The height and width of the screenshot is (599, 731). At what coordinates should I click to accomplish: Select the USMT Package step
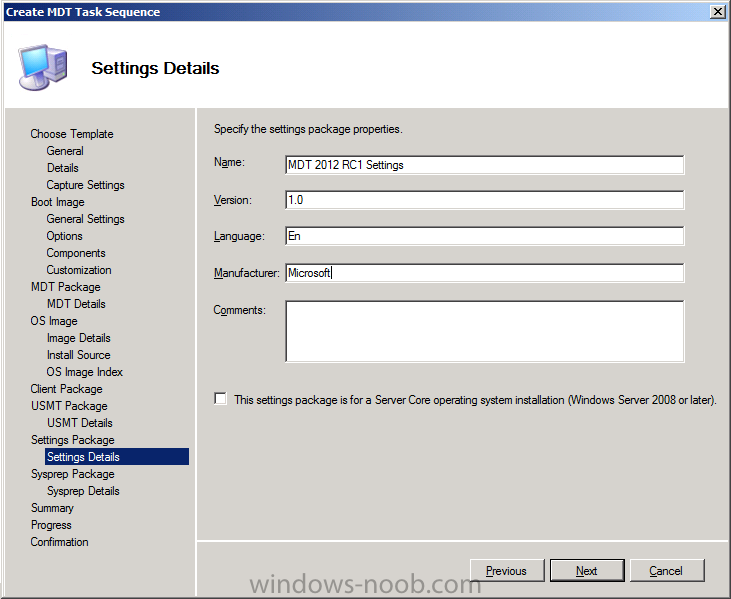[x=69, y=406]
